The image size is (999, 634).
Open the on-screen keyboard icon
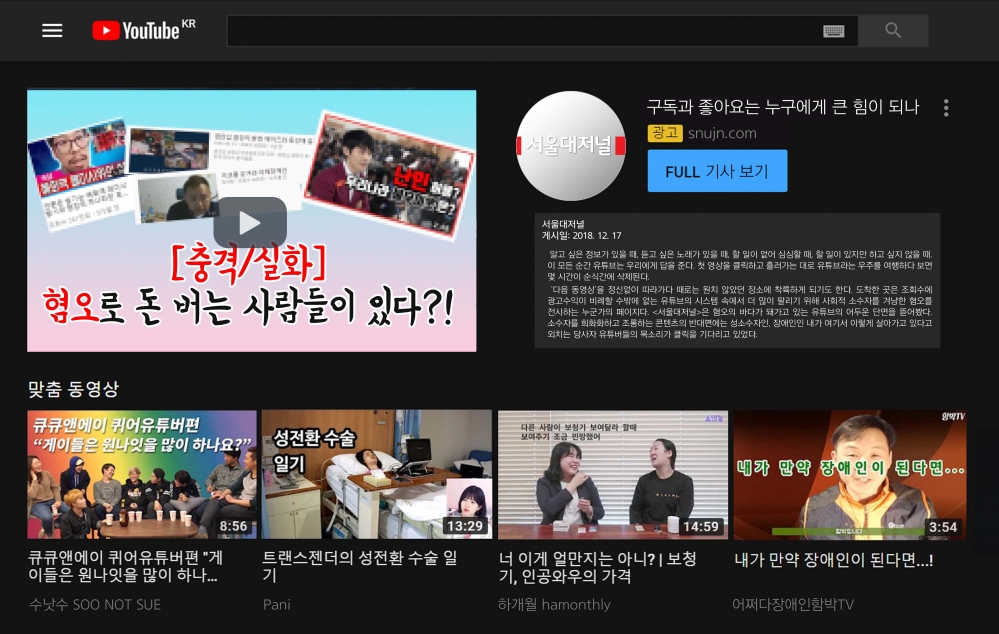click(x=833, y=31)
